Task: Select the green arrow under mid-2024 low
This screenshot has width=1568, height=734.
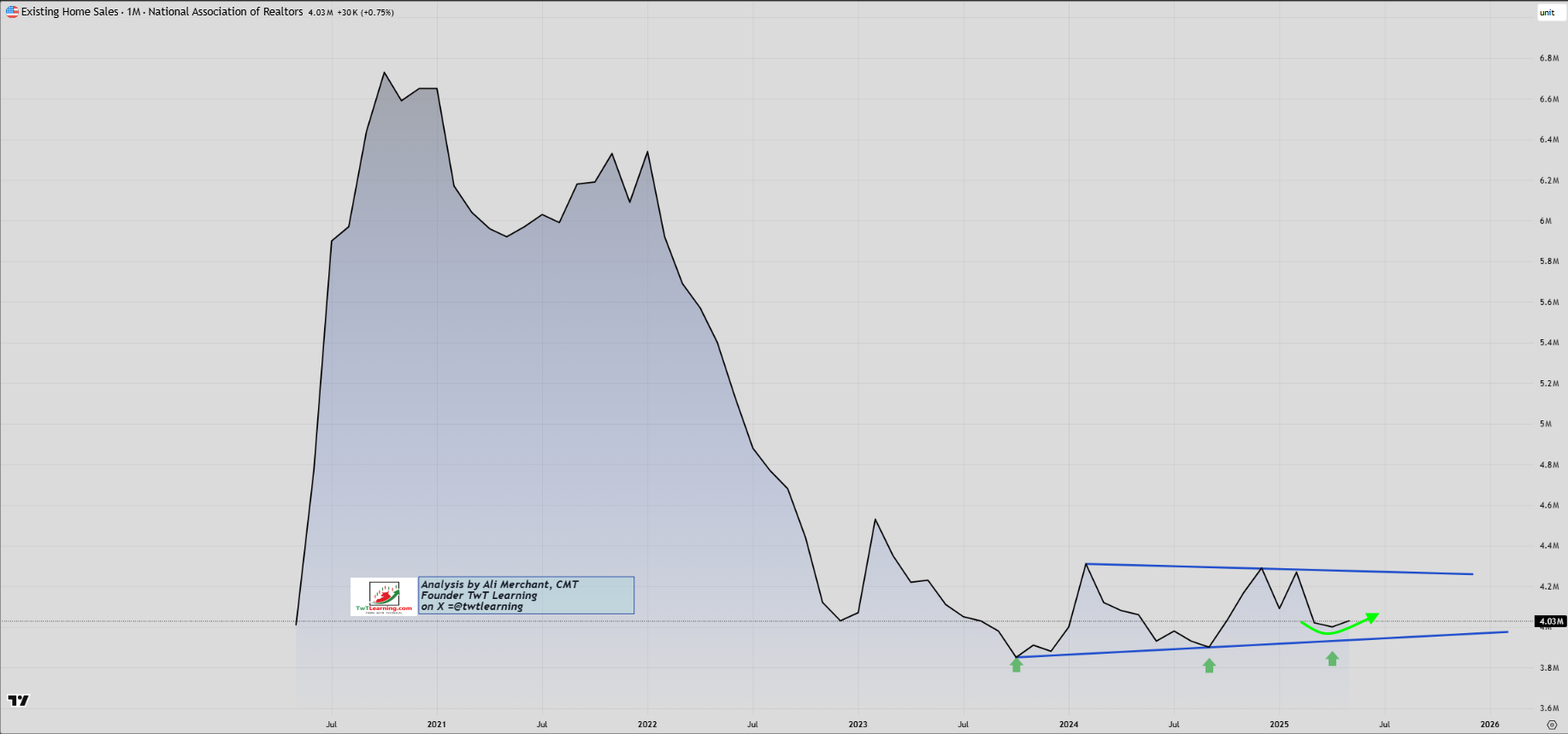Action: (1209, 666)
